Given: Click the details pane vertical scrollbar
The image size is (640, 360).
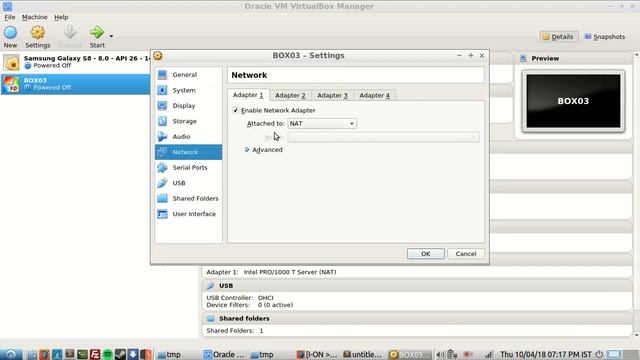Looking at the screenshot, I should [636, 195].
